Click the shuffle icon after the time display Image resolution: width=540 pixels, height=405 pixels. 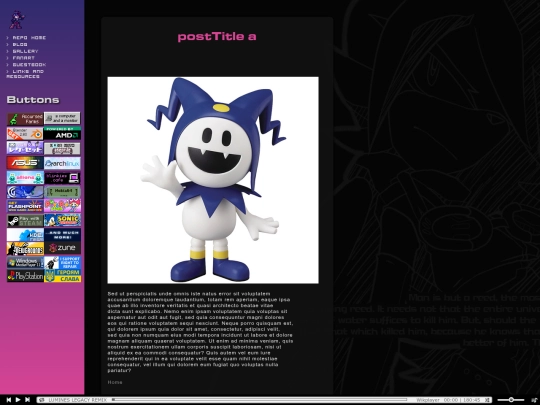(487, 400)
